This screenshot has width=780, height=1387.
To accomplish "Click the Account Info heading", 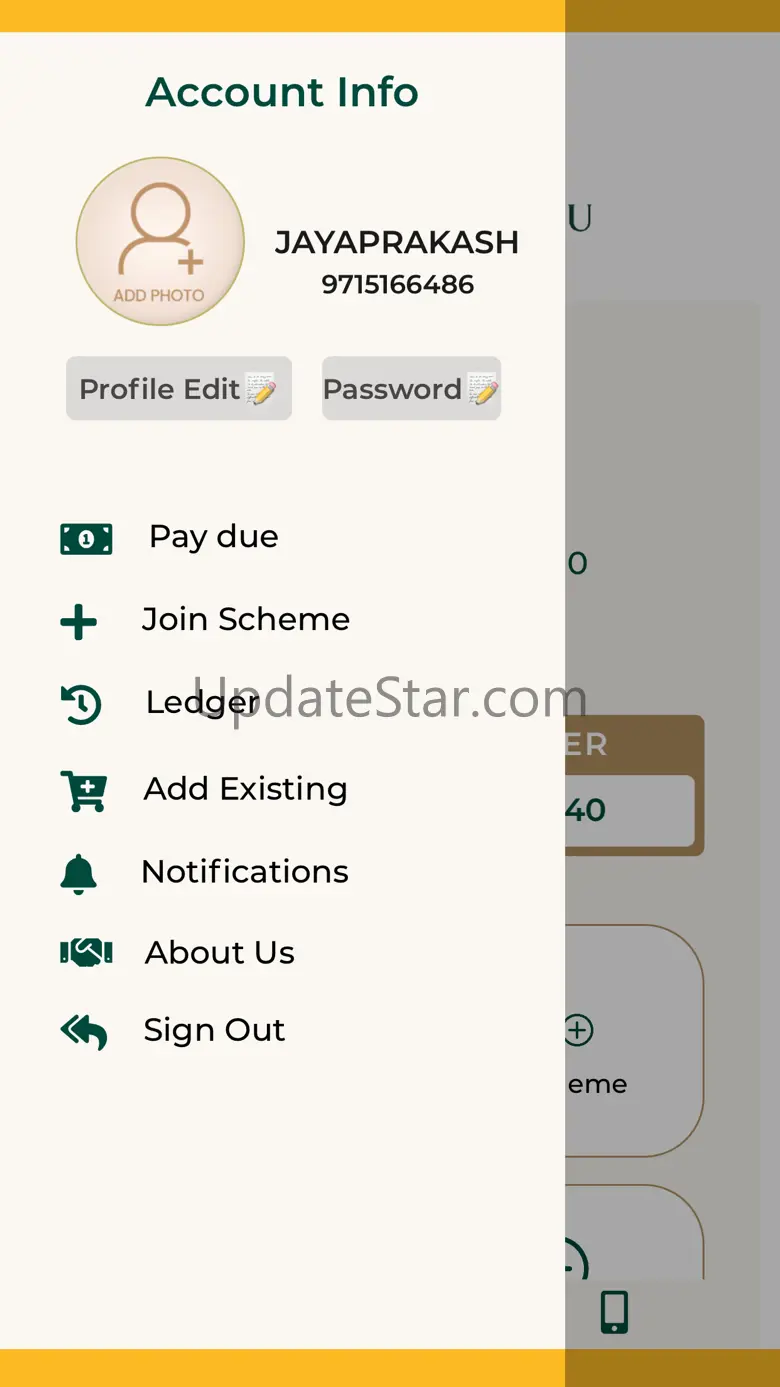I will coord(282,92).
